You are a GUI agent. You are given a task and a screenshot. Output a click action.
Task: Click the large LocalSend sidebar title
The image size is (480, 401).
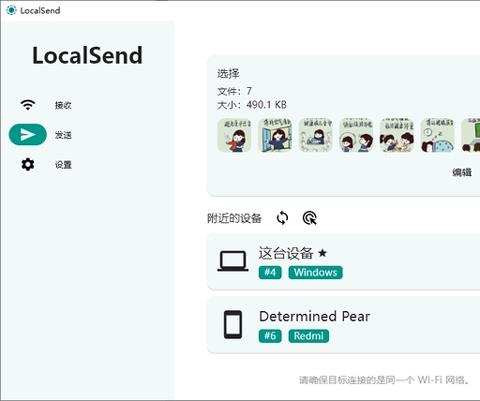point(87,55)
